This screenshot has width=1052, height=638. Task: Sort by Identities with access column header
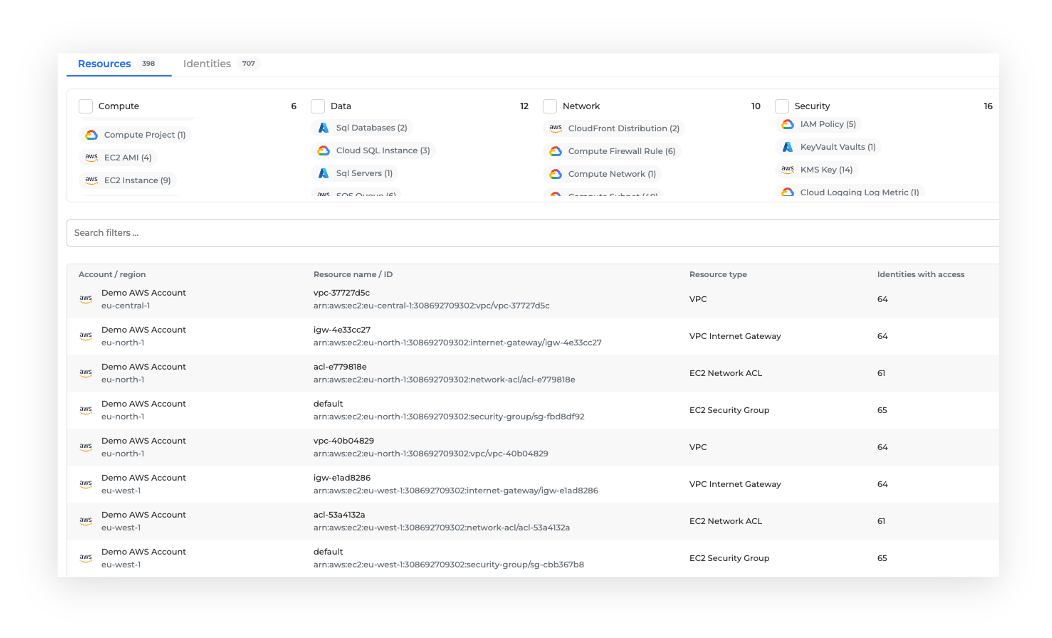coord(920,274)
